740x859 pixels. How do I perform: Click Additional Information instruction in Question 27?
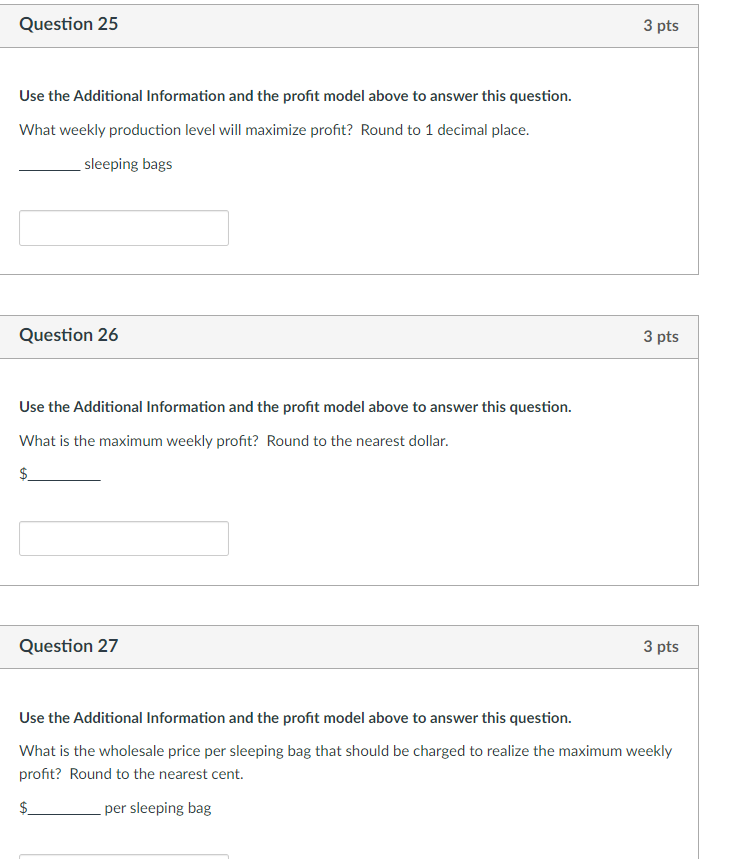point(294,717)
